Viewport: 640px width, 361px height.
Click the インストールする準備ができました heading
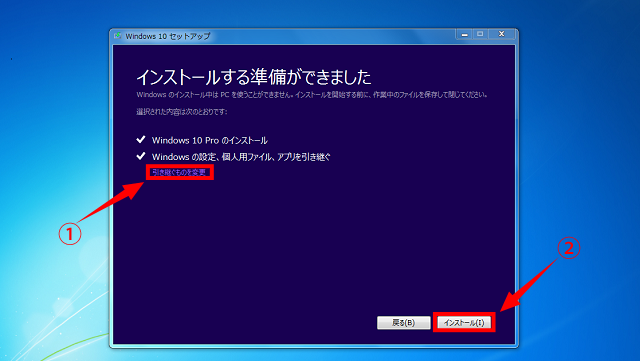pos(253,77)
